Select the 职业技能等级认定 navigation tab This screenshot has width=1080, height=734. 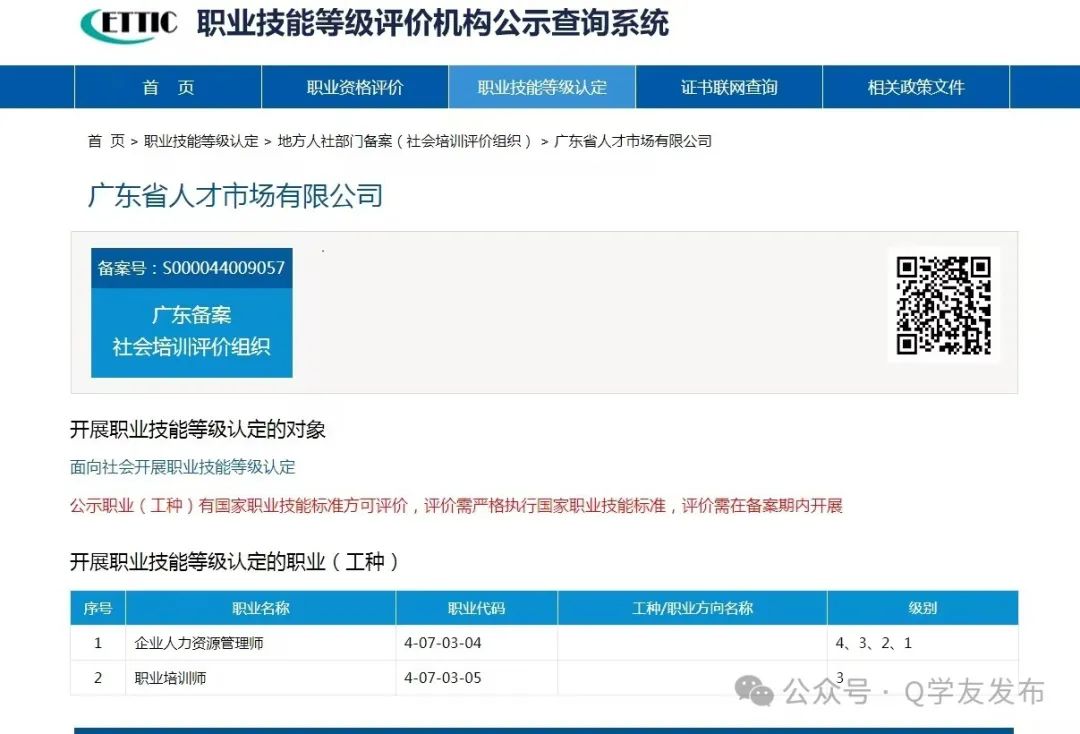coord(542,87)
